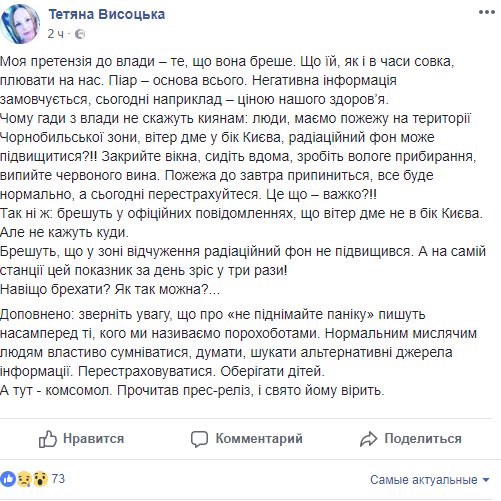Click the speech bubble comment icon

(199, 439)
